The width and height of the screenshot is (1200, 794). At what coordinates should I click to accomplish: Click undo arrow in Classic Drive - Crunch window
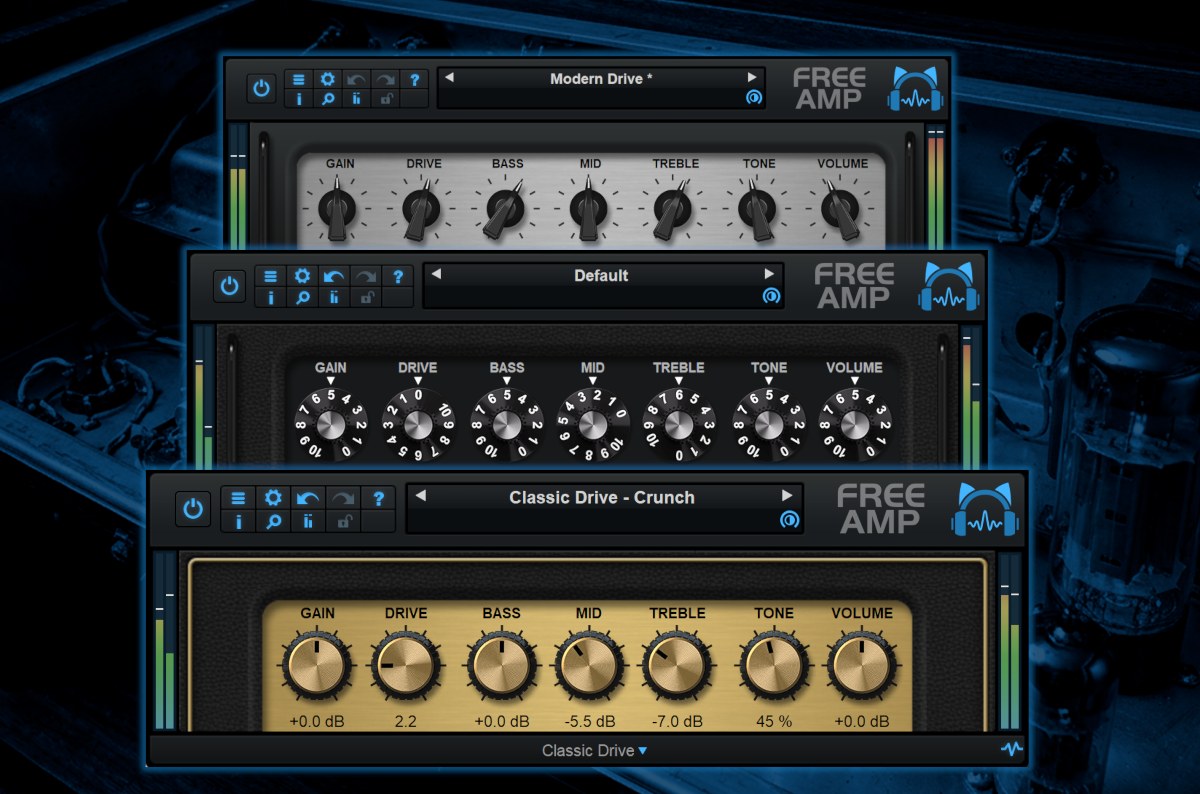(x=308, y=497)
